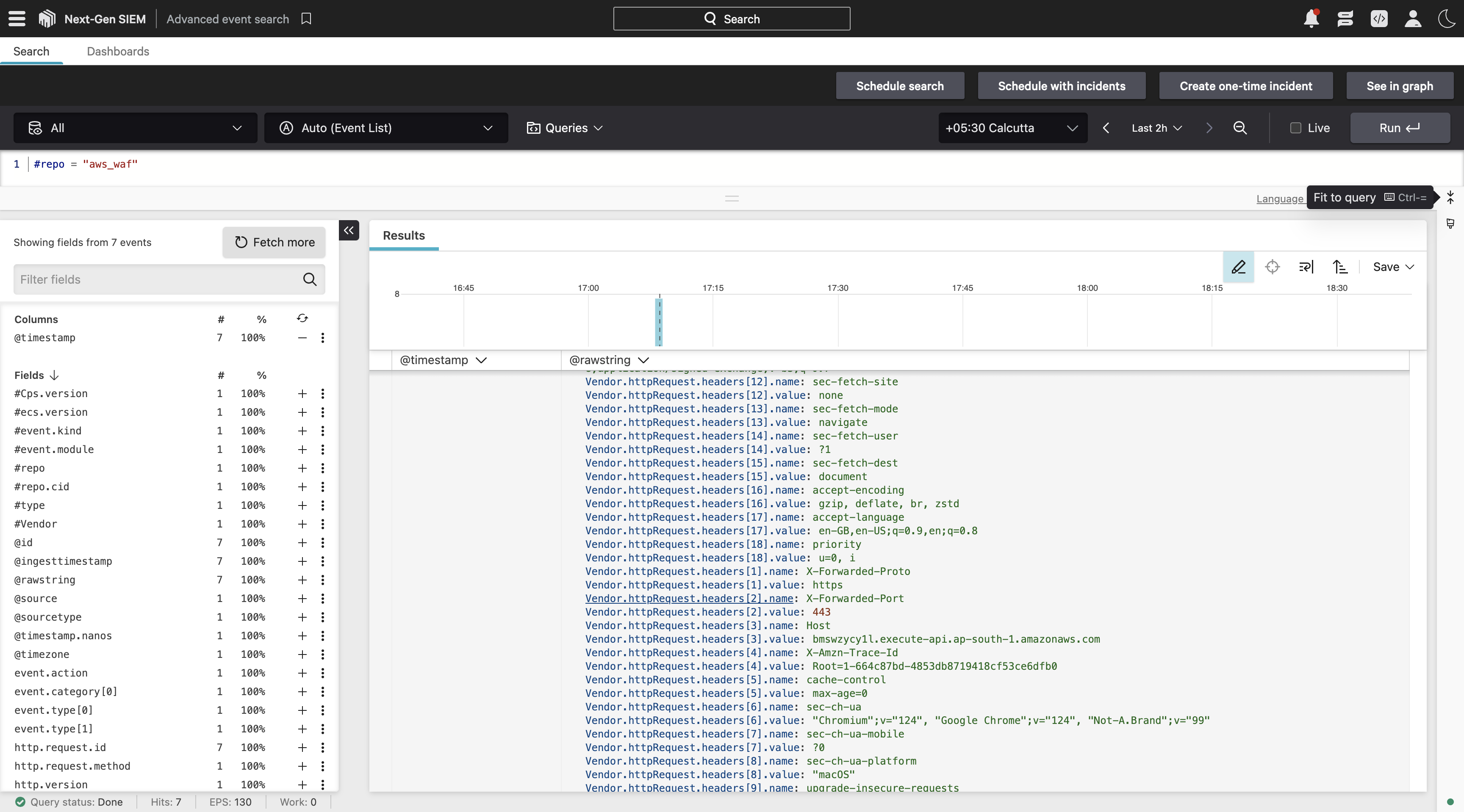The width and height of the screenshot is (1464, 812).
Task: Open the hamburger navigation menu
Action: (x=17, y=19)
